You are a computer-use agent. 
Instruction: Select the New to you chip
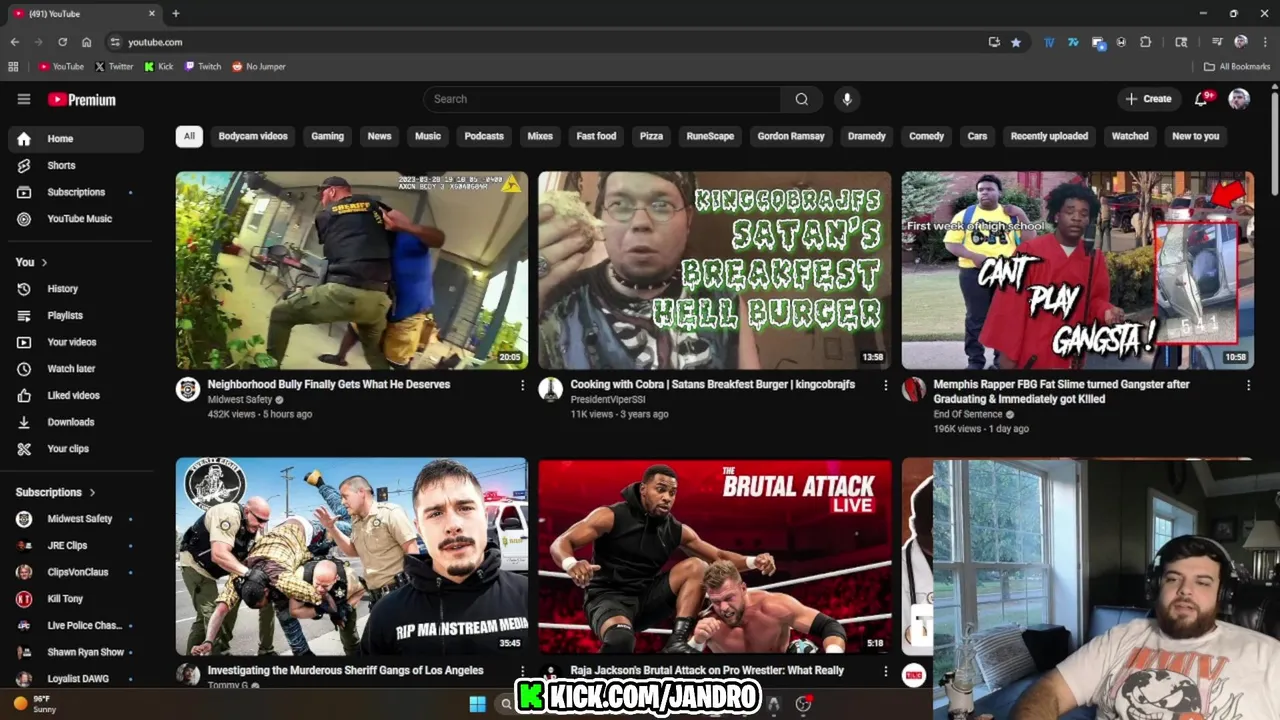pyautogui.click(x=1196, y=136)
